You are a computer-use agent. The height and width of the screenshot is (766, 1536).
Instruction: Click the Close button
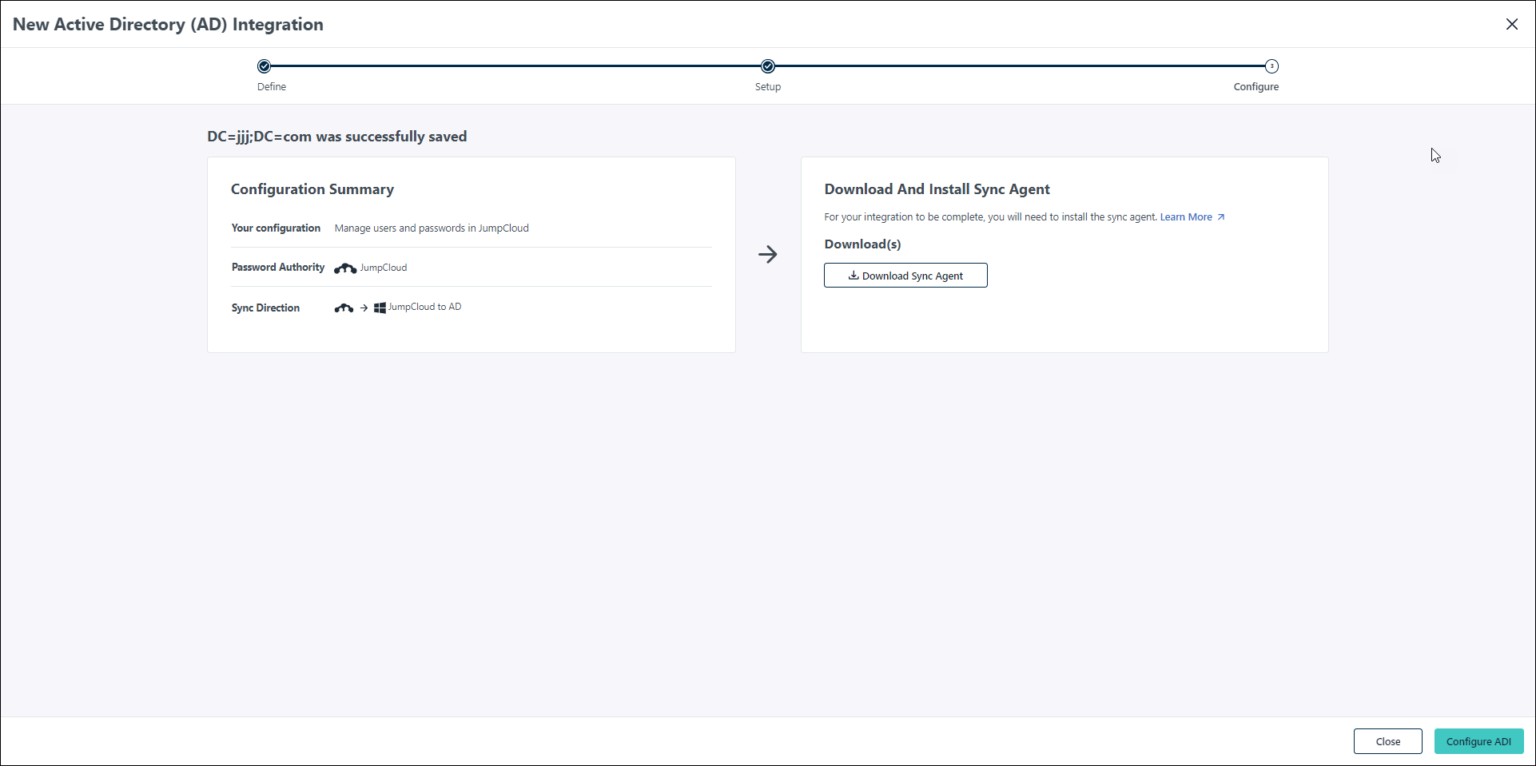[x=1388, y=741]
